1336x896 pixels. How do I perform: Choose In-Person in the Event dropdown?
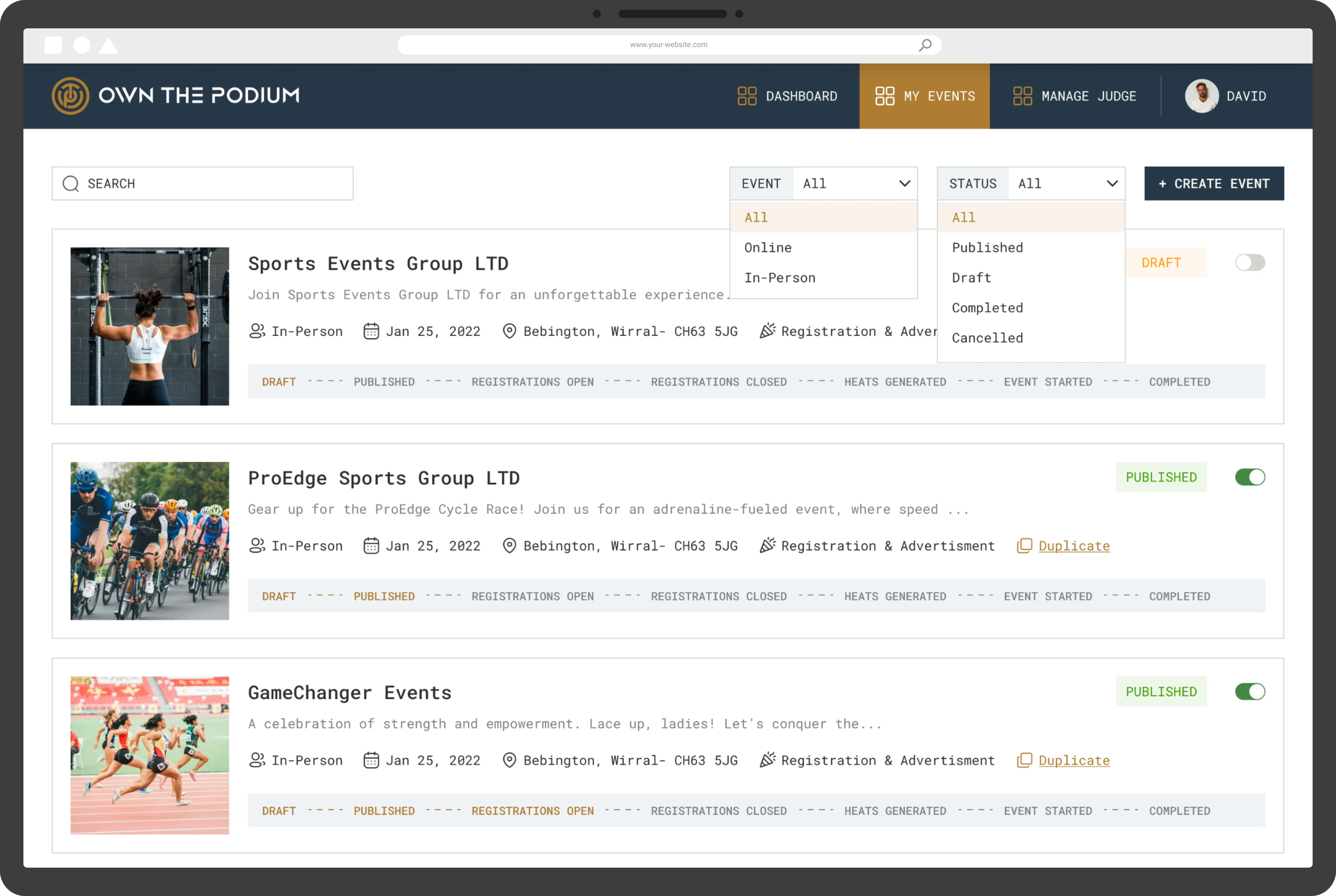tap(823, 278)
